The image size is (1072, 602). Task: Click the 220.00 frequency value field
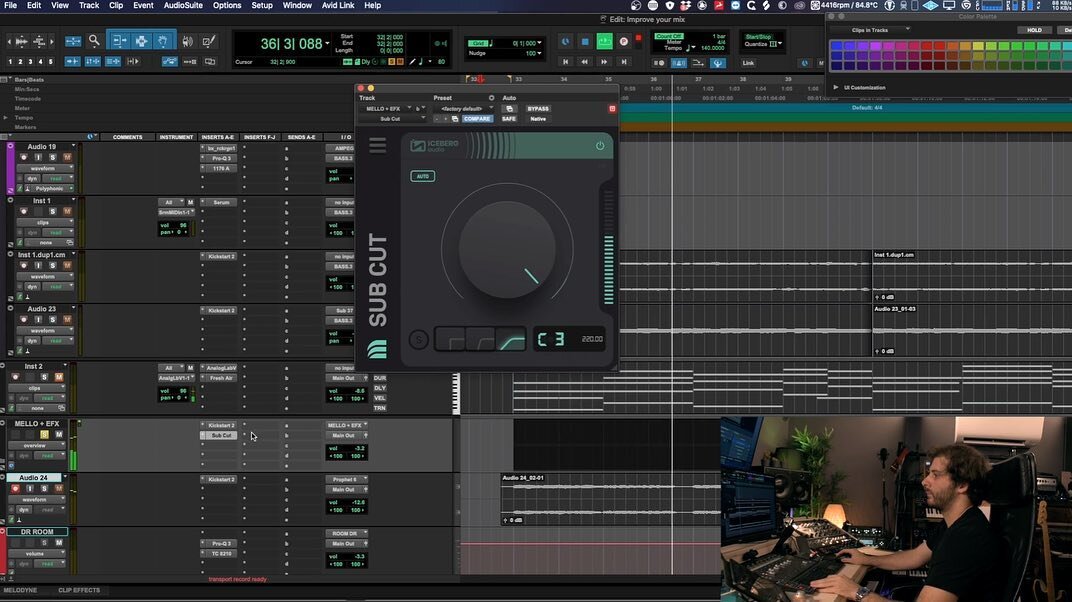point(591,340)
